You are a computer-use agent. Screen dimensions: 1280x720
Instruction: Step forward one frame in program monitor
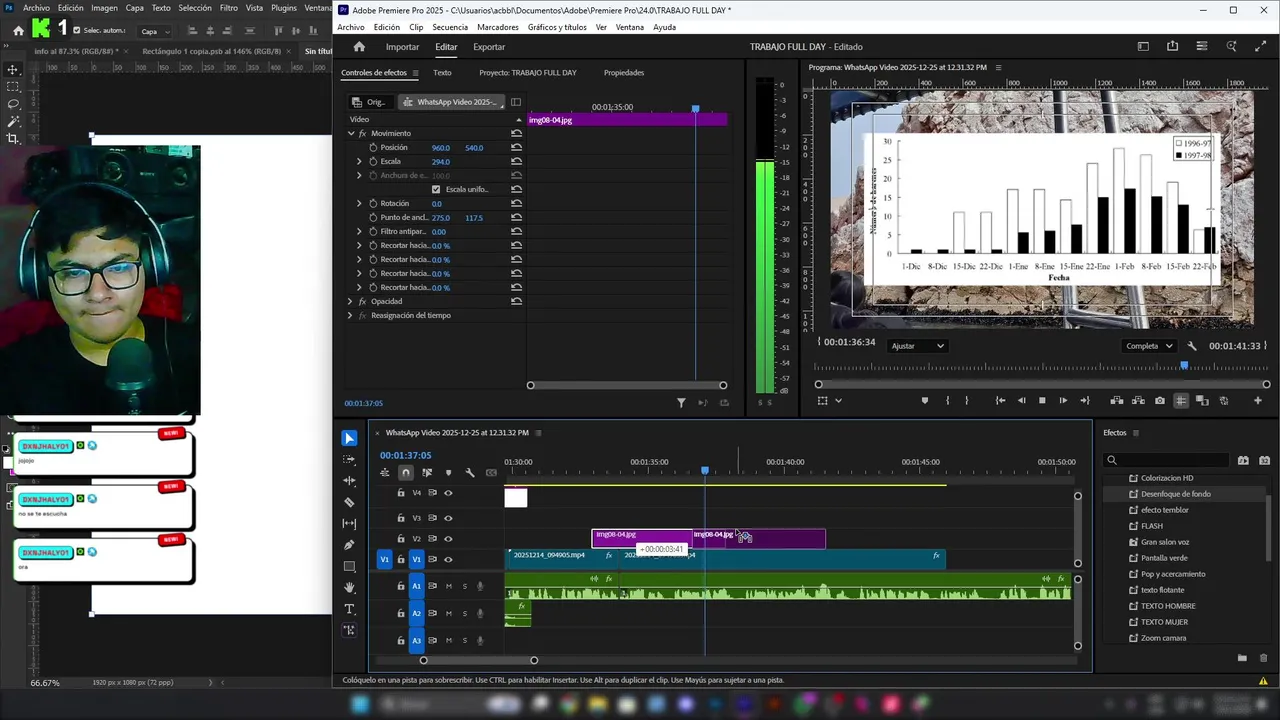click(x=1063, y=401)
